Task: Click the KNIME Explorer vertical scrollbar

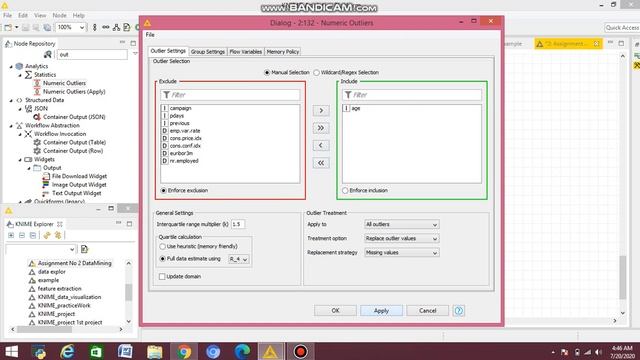Action: [x=129, y=292]
